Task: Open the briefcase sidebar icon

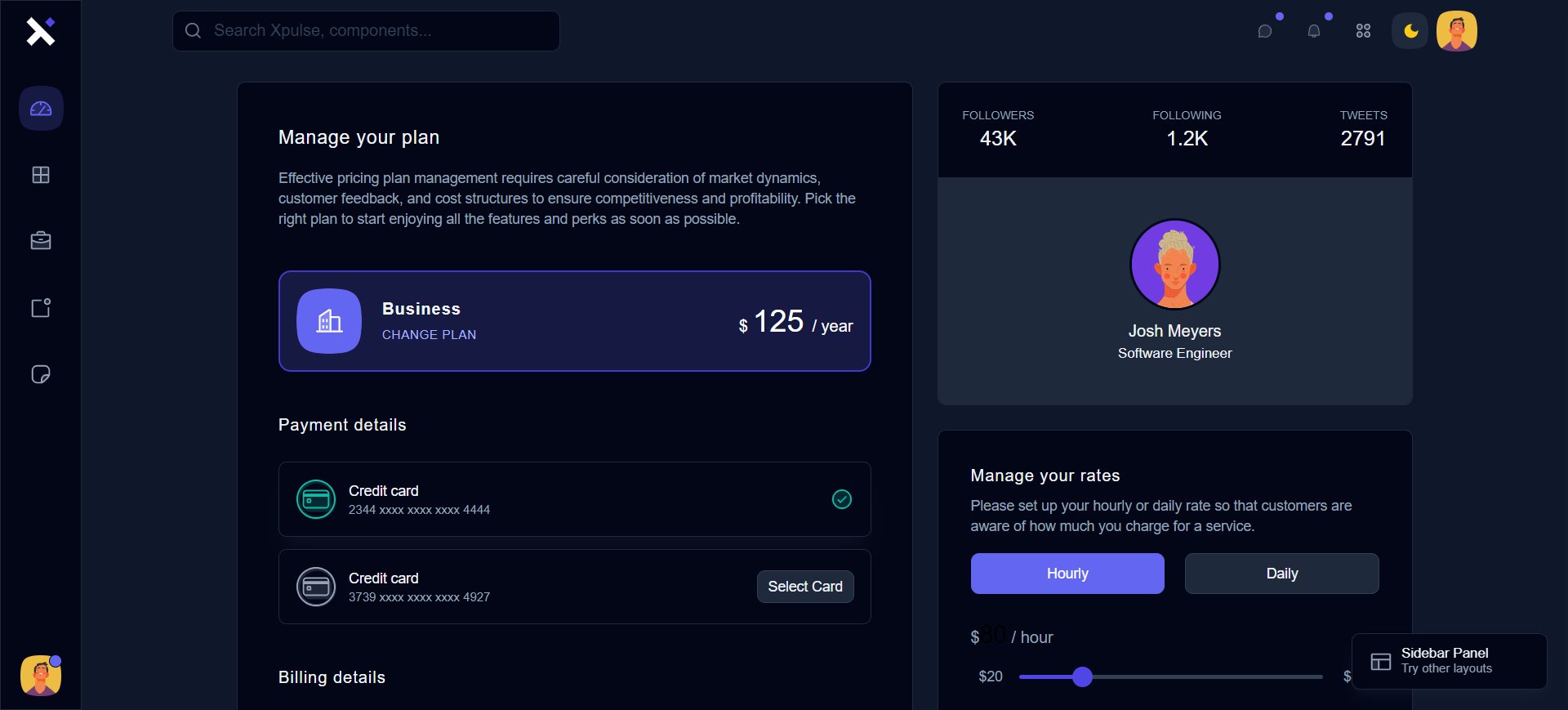Action: tap(41, 241)
